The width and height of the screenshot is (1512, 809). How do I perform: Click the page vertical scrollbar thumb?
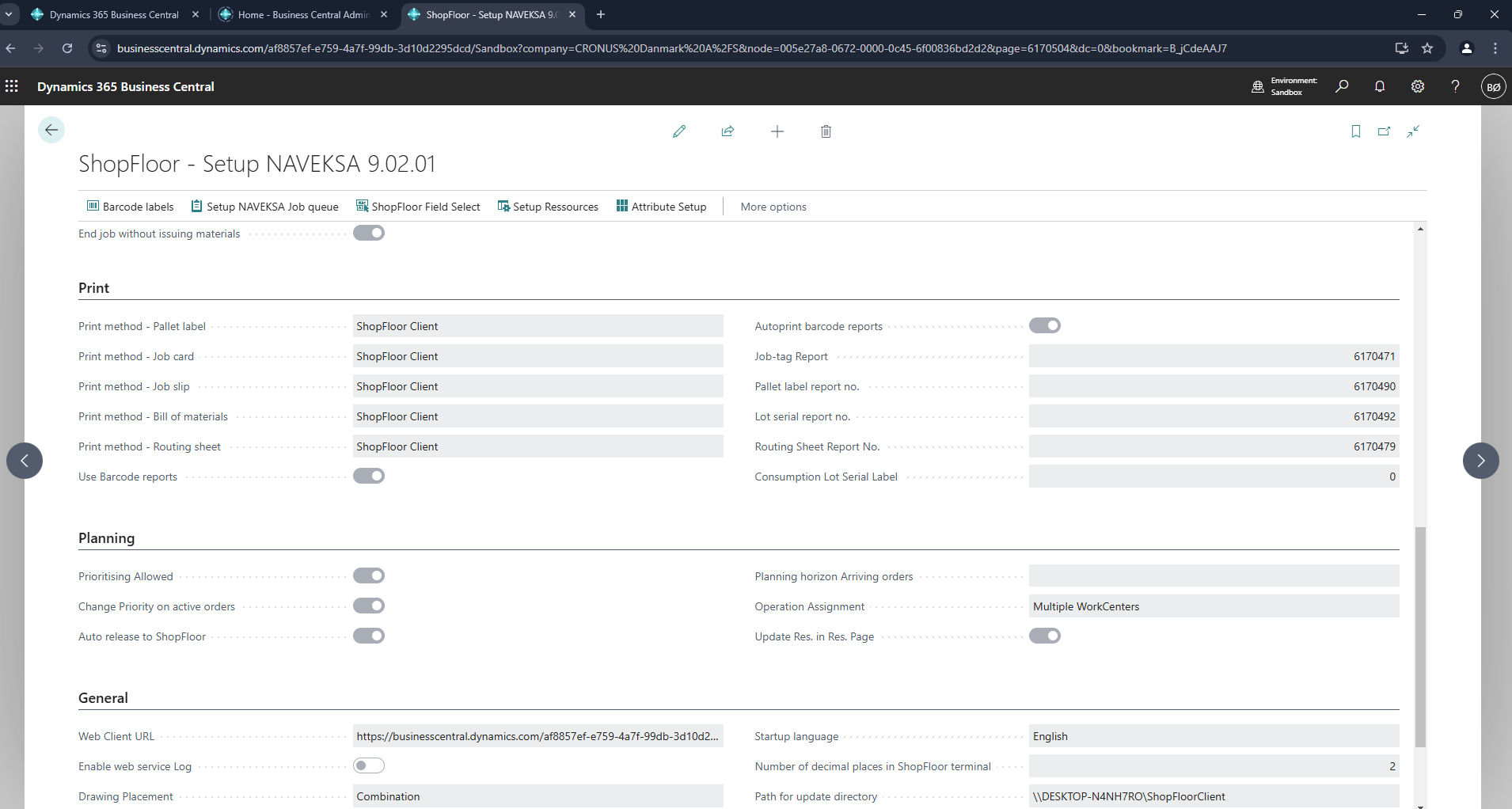click(1420, 637)
